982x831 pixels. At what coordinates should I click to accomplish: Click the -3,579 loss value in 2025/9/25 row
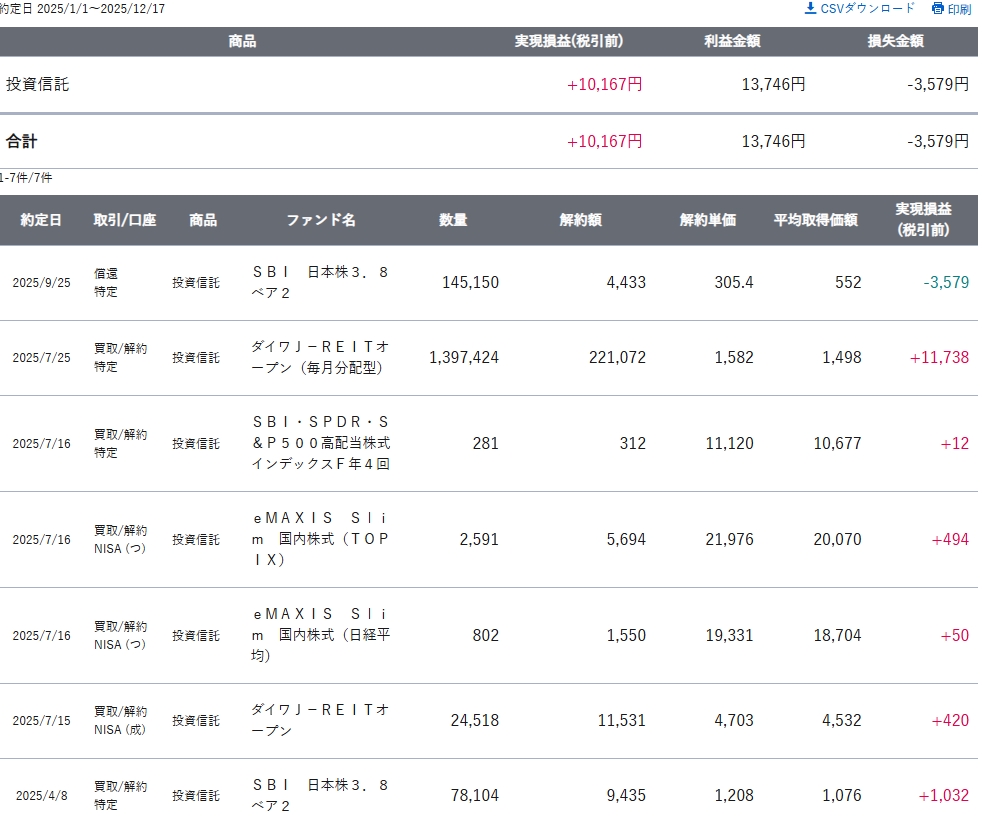pos(946,283)
